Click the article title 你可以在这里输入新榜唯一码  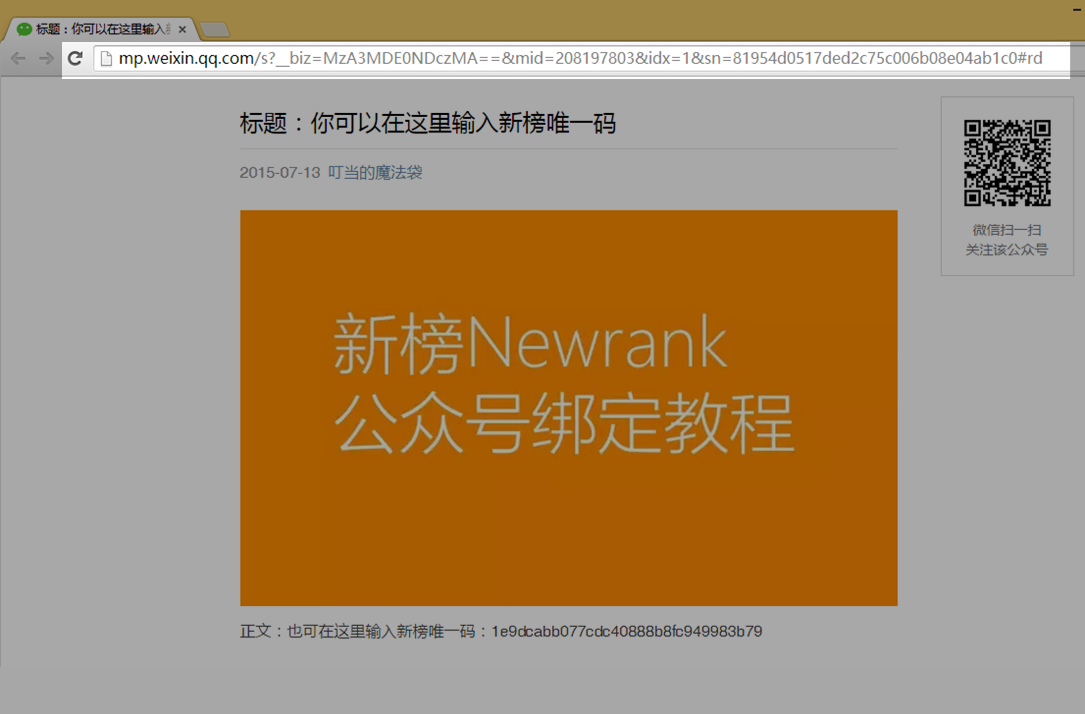(428, 123)
